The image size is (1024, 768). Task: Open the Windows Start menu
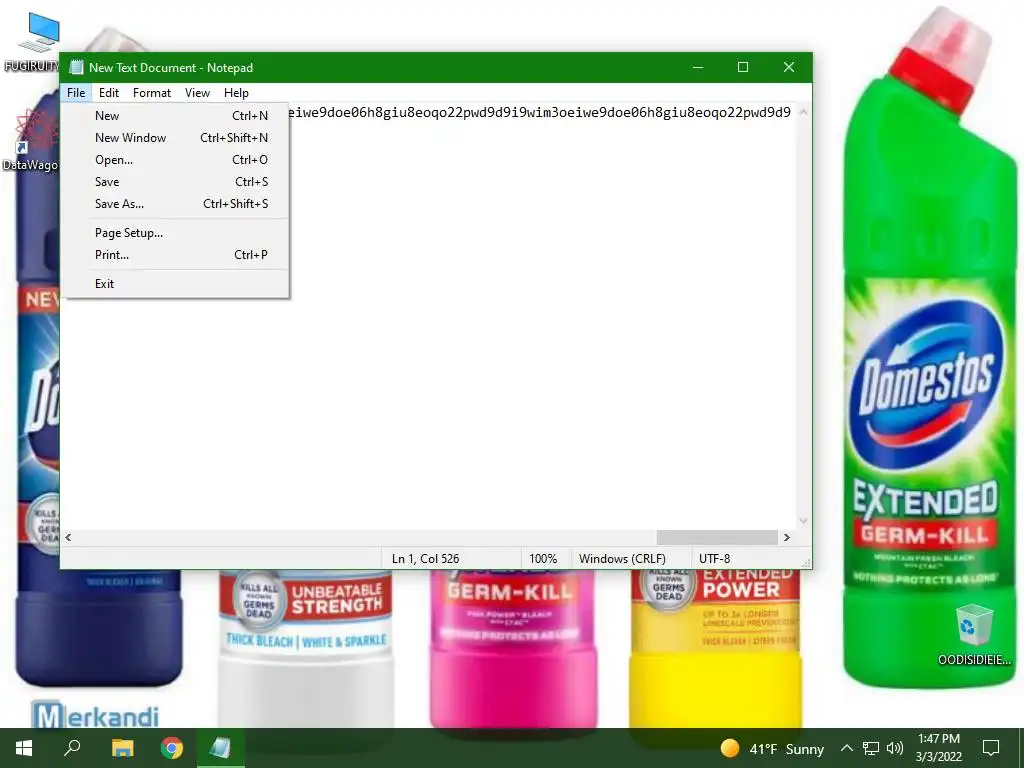pyautogui.click(x=24, y=748)
